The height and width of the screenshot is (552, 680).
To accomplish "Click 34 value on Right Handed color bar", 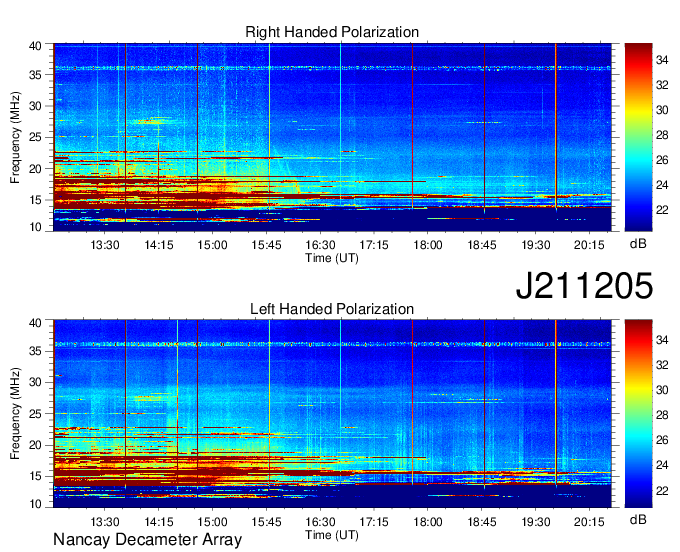I will pyautogui.click(x=662, y=60).
